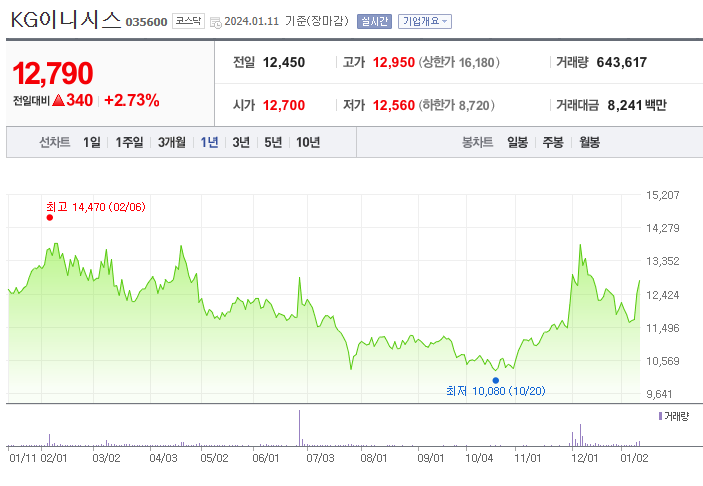Viewport: 703px width, 486px height.
Task: Click the upper limit 상한가 16,180 text
Action: click(x=459, y=62)
